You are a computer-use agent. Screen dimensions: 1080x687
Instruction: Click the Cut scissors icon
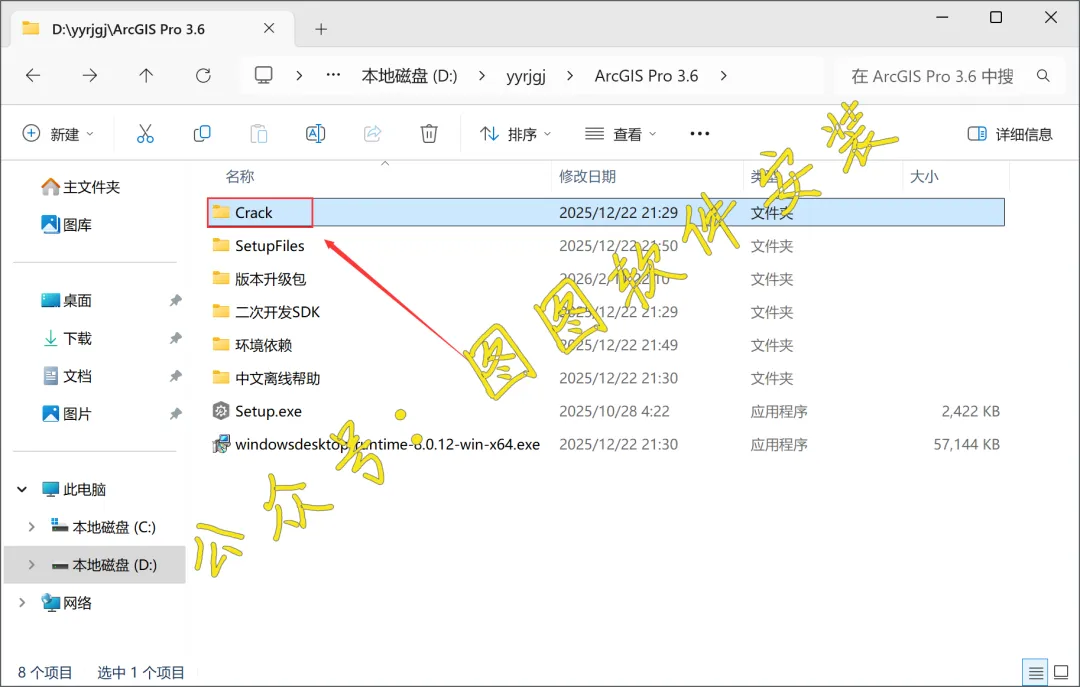(x=145, y=134)
